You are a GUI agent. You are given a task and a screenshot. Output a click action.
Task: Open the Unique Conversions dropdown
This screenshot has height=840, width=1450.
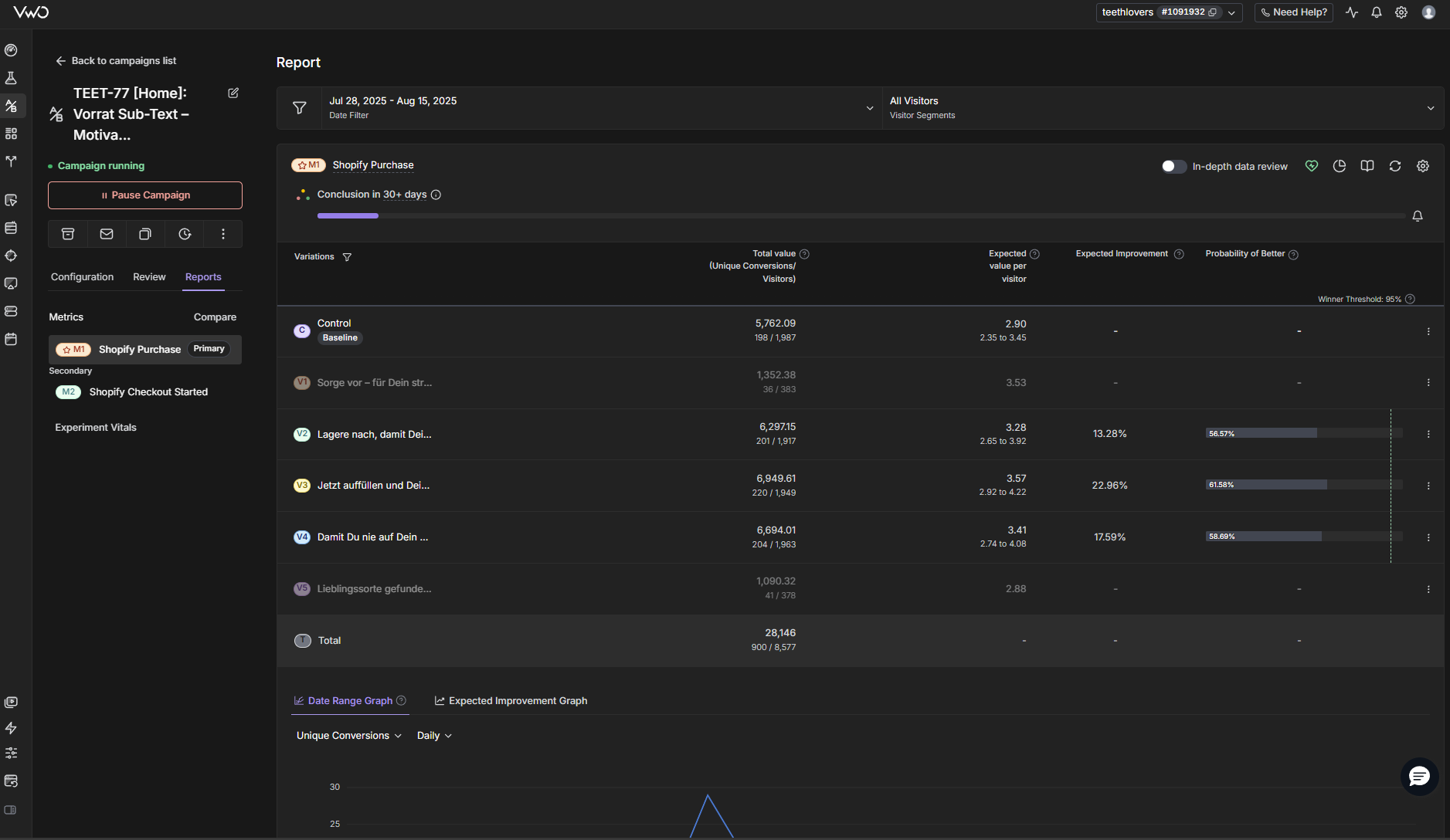(x=348, y=736)
